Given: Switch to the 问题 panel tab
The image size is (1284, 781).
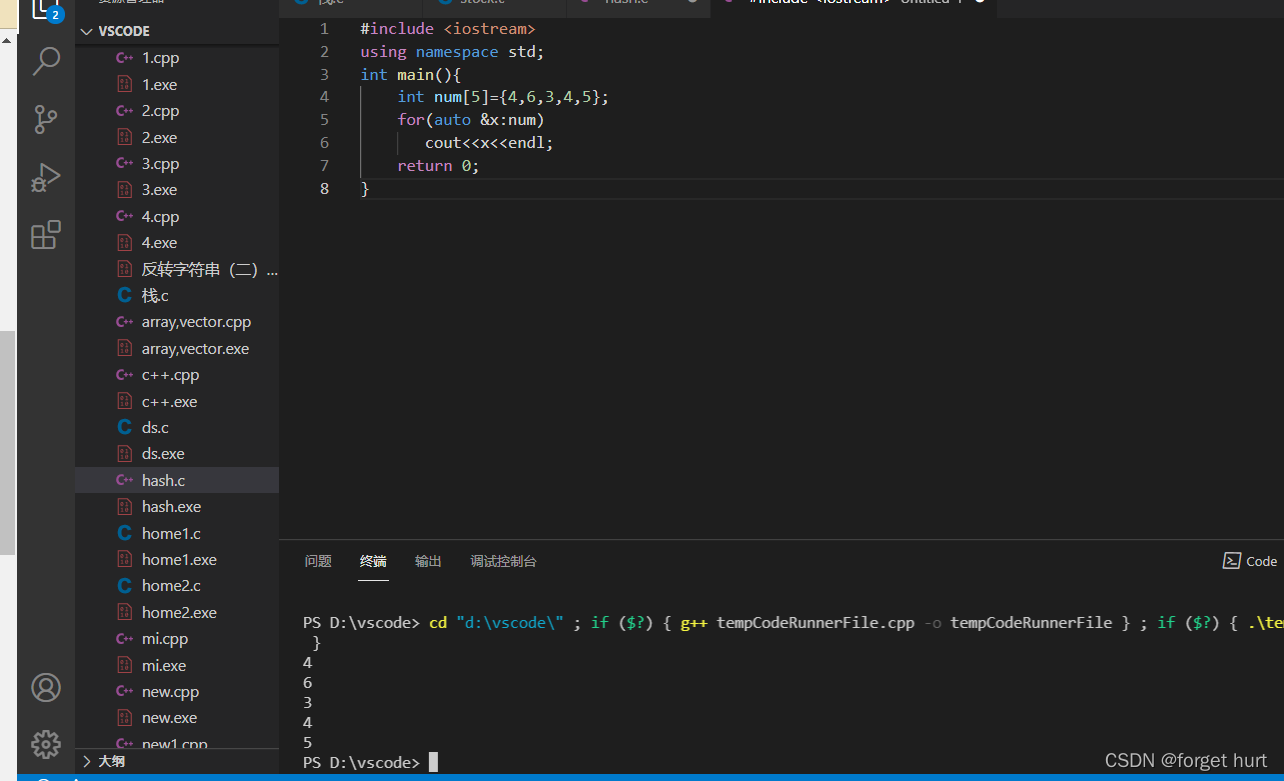Looking at the screenshot, I should [x=318, y=561].
